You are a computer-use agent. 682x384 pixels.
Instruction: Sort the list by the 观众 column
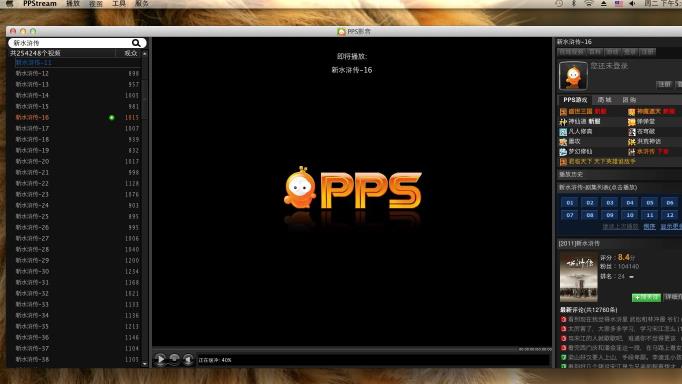(130, 53)
